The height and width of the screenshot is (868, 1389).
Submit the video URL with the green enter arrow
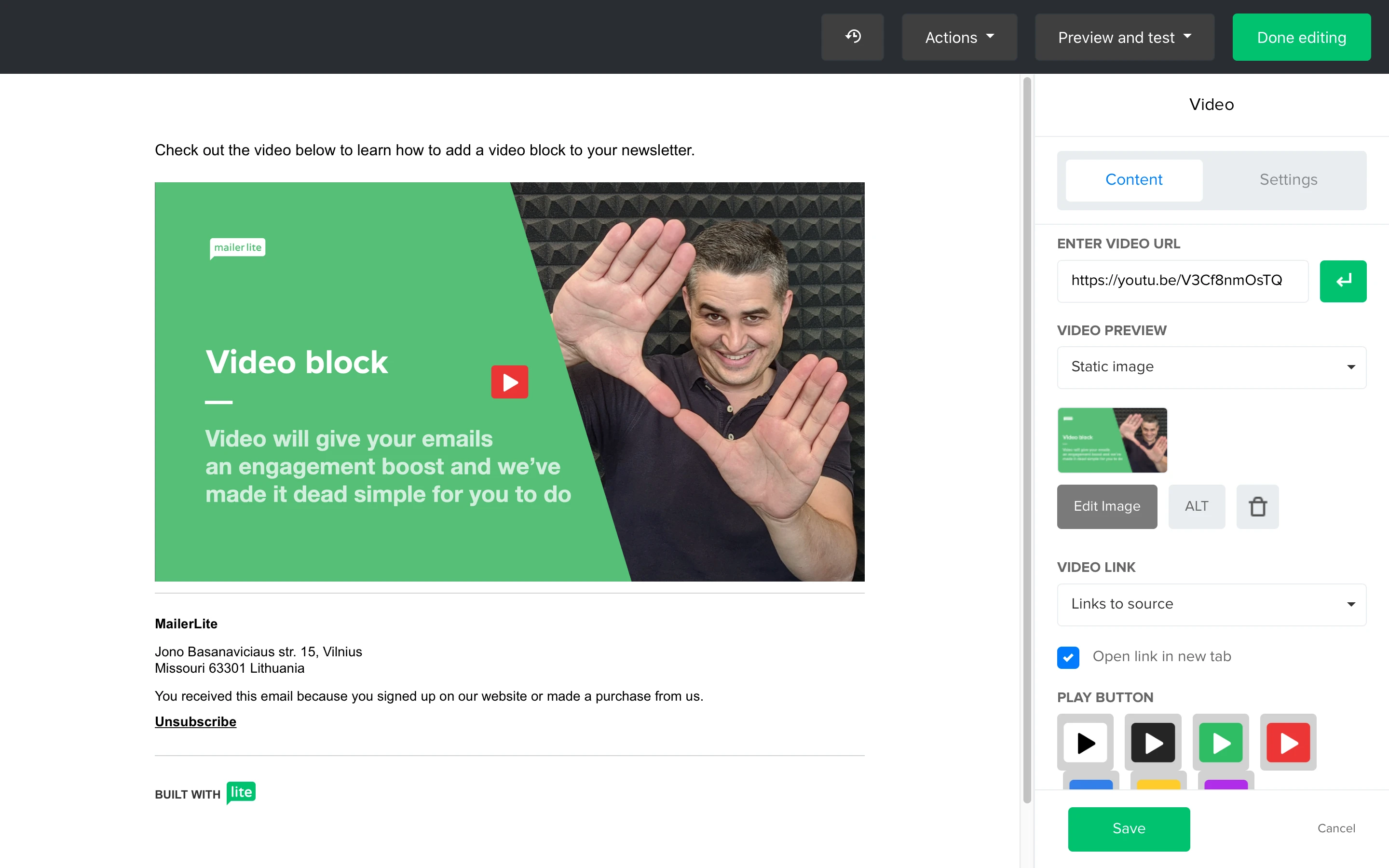1343,281
